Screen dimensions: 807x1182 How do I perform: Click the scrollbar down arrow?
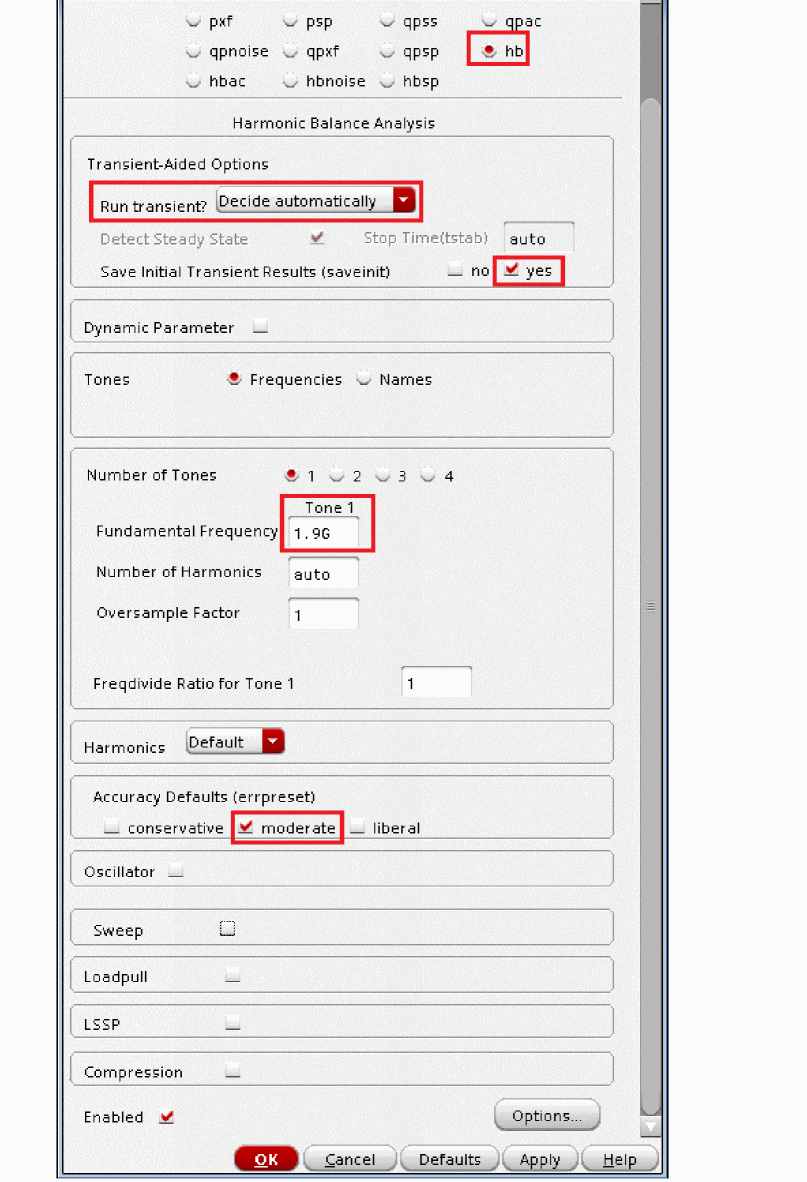pyautogui.click(x=650, y=1126)
